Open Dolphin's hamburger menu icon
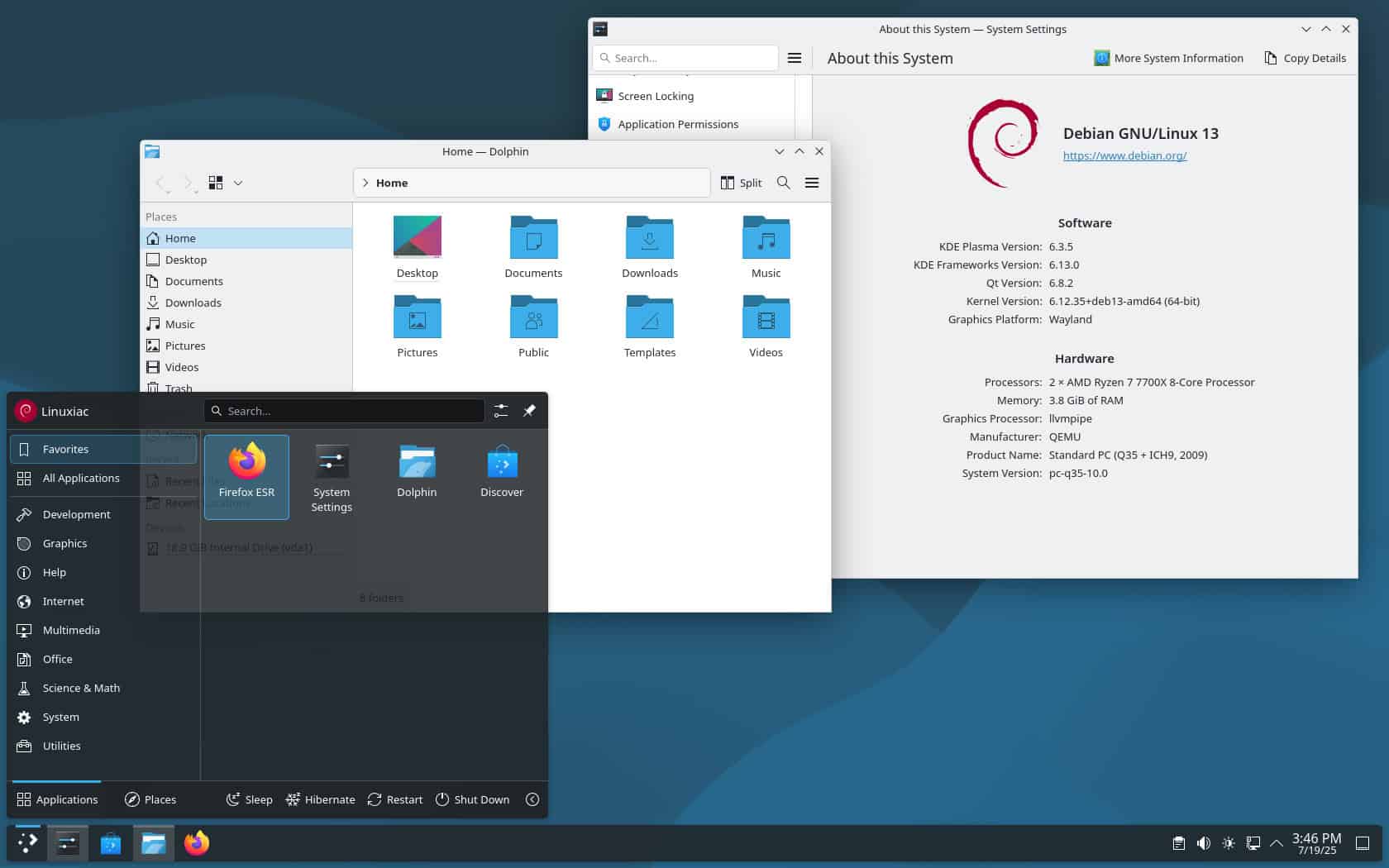This screenshot has width=1389, height=868. pyautogui.click(x=811, y=183)
